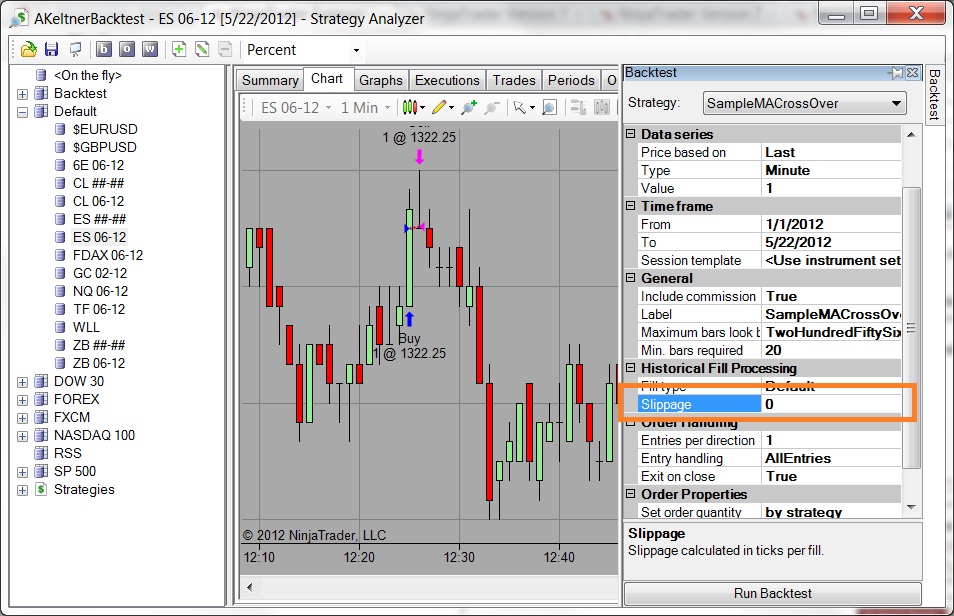Open the chart style candlestick icon
The width and height of the screenshot is (954, 616).
coord(413,108)
